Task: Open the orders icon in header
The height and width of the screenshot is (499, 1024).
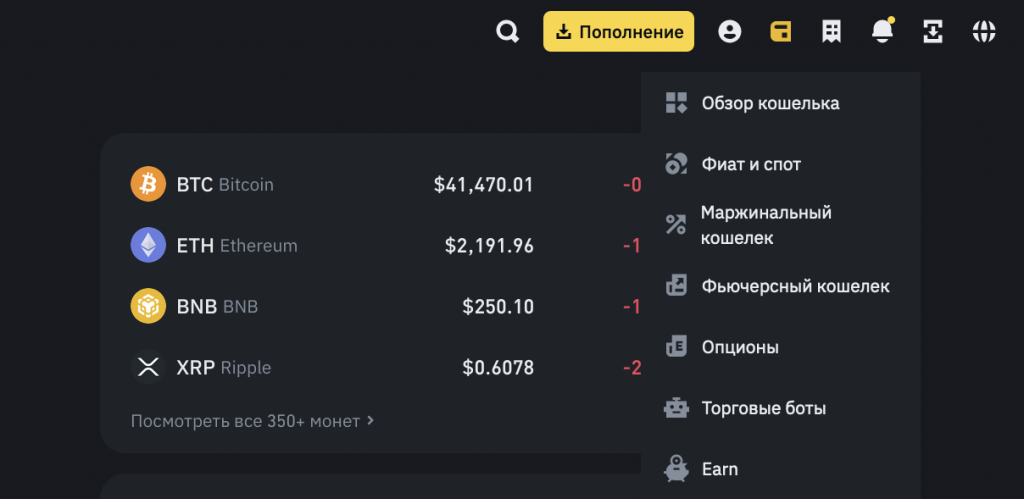Action: [831, 32]
